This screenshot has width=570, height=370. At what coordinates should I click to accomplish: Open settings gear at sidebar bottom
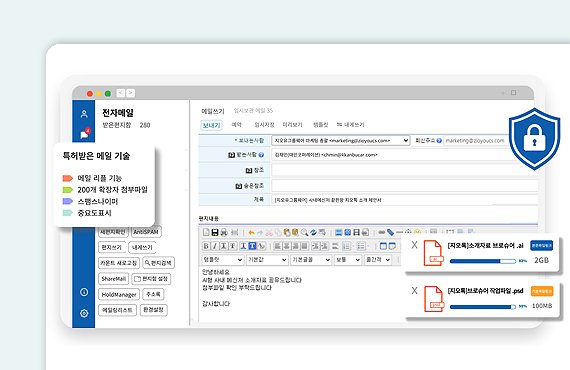(84, 313)
